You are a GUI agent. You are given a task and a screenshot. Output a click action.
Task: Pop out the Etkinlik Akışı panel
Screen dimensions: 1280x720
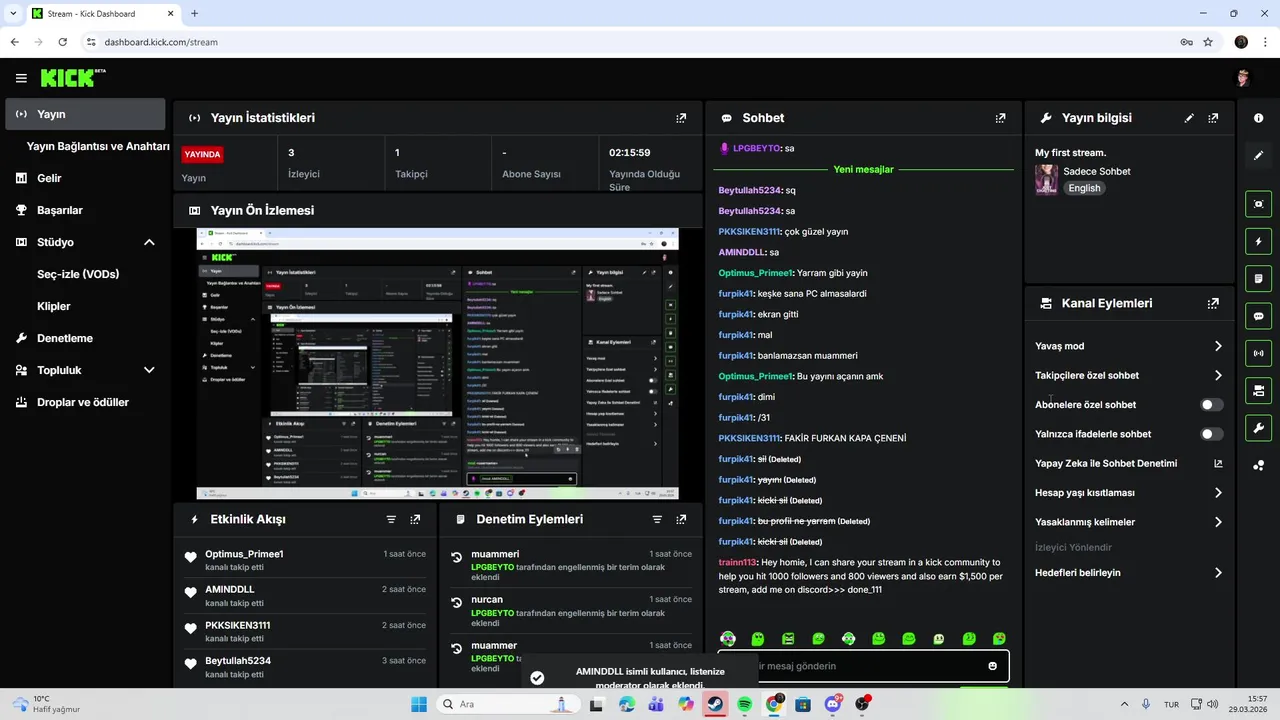415,520
